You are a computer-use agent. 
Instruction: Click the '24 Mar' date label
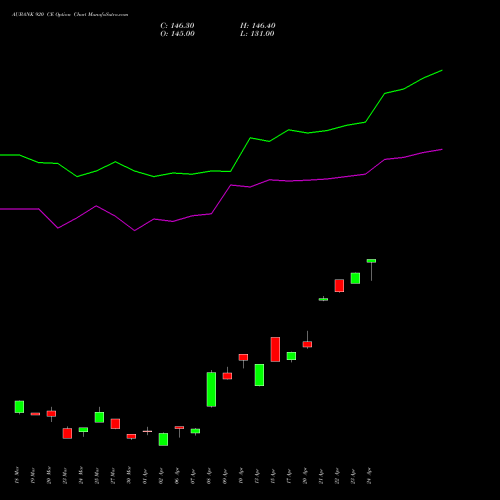81,475
